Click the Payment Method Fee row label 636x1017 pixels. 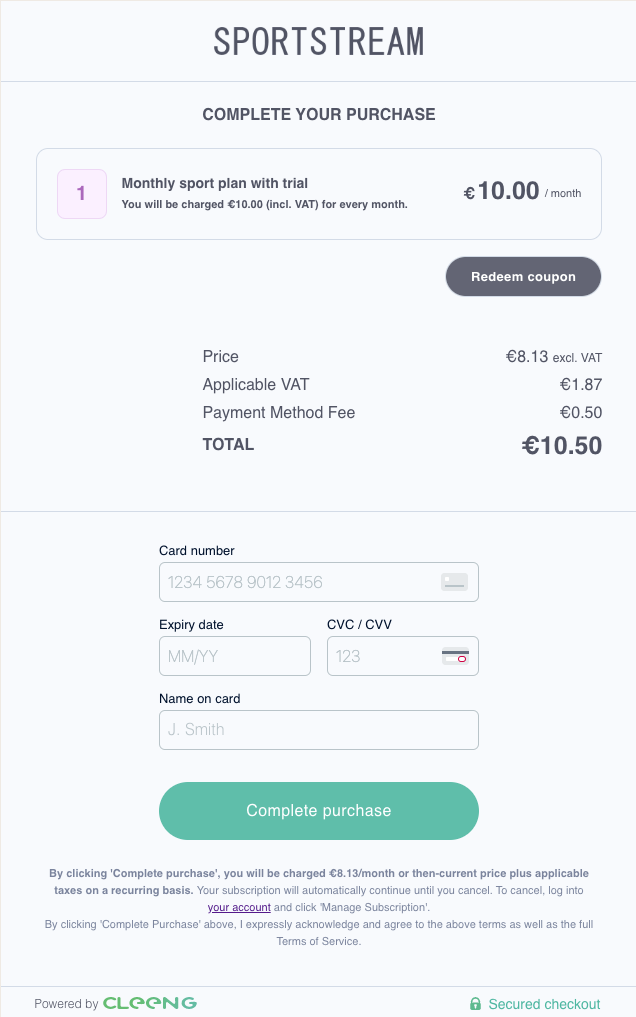279,413
